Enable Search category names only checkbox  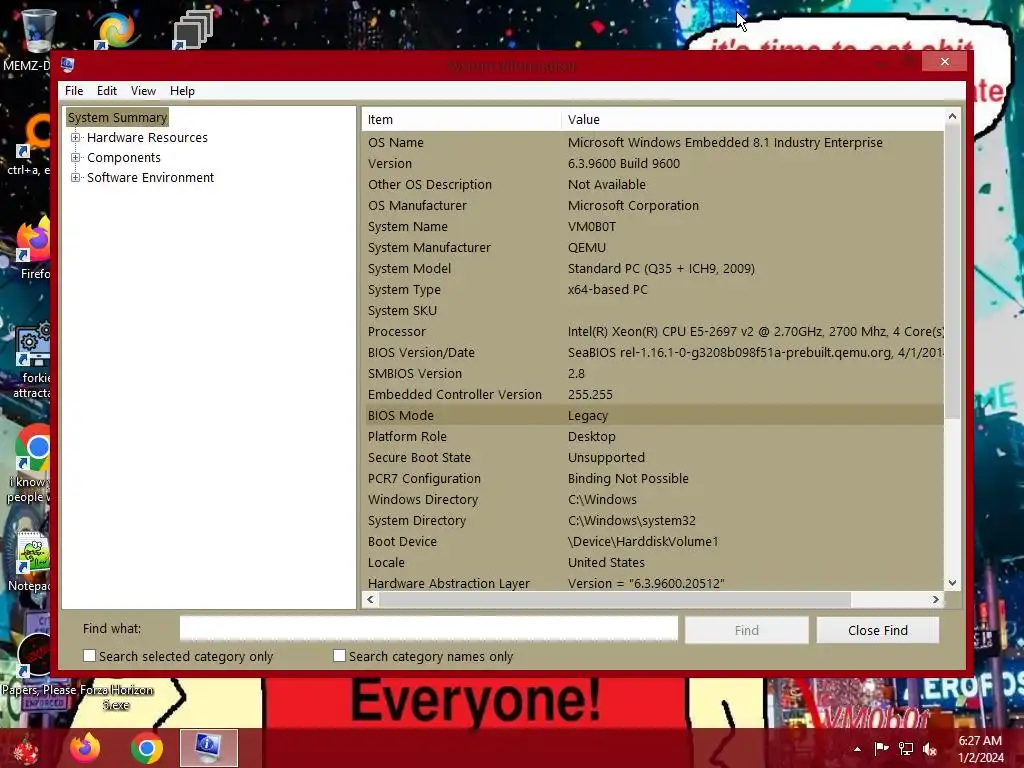click(x=339, y=656)
